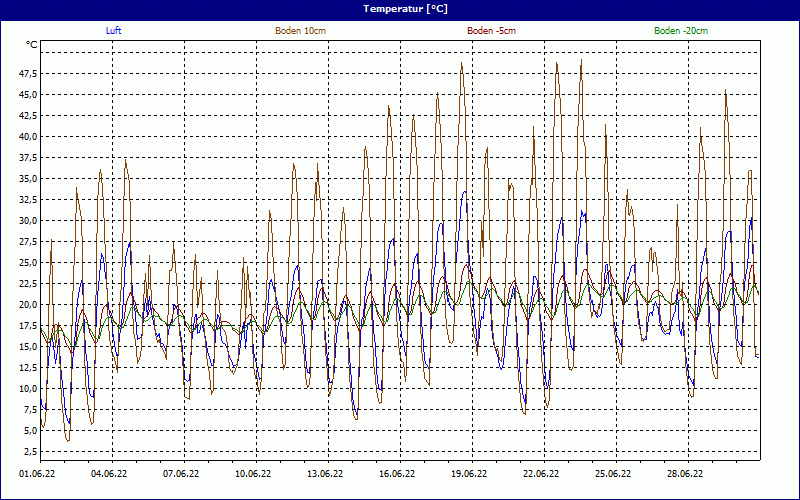800x500 pixels.
Task: Click the 16.06.22 date label
Action: coord(398,474)
